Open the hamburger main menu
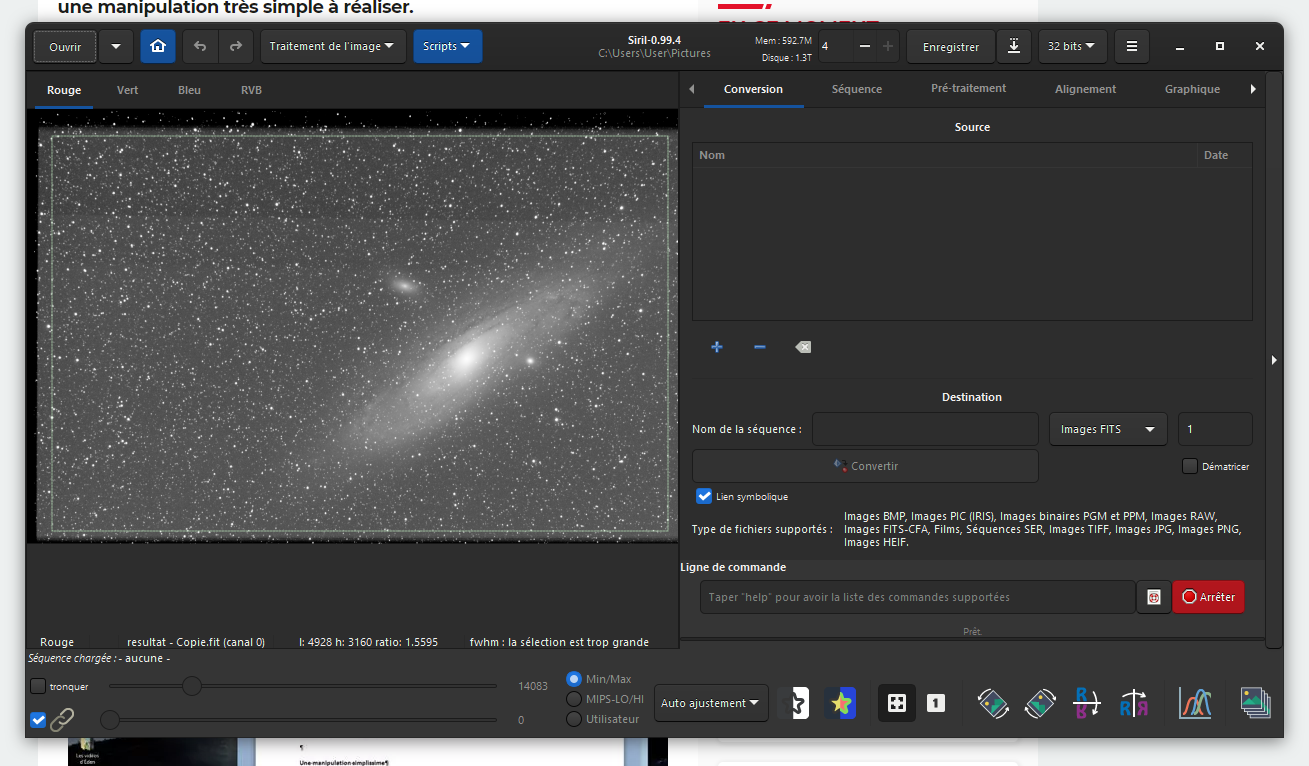1309x766 pixels. 1131,46
